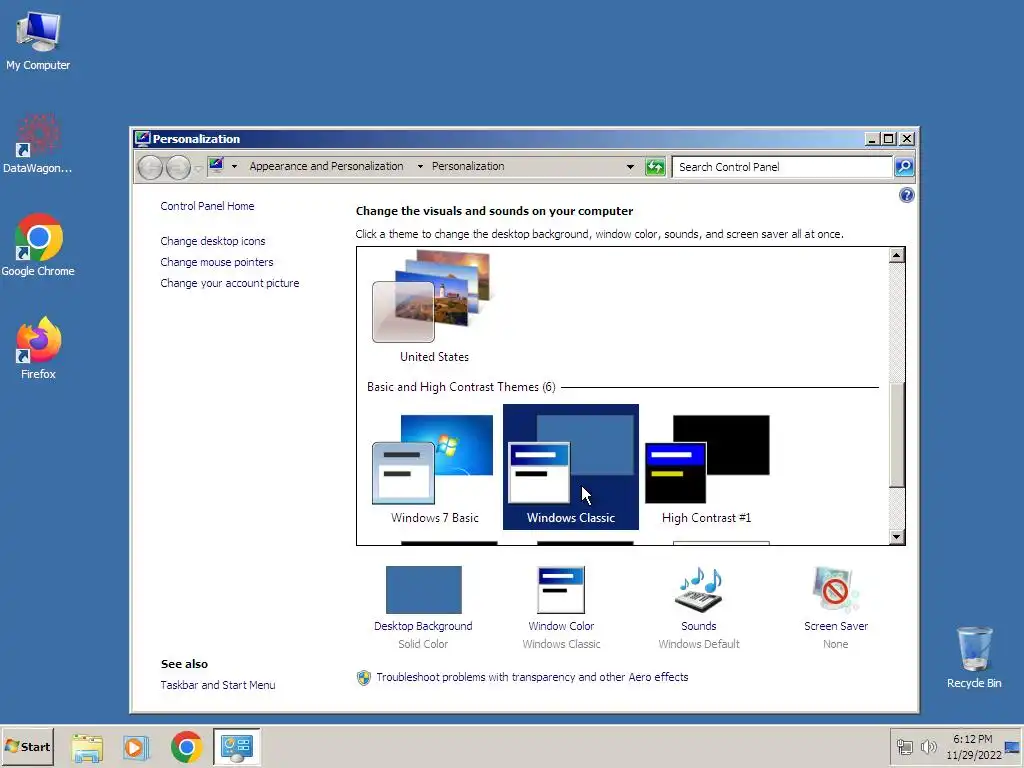
Task: Click the Personalization window title icon
Action: pos(142,138)
